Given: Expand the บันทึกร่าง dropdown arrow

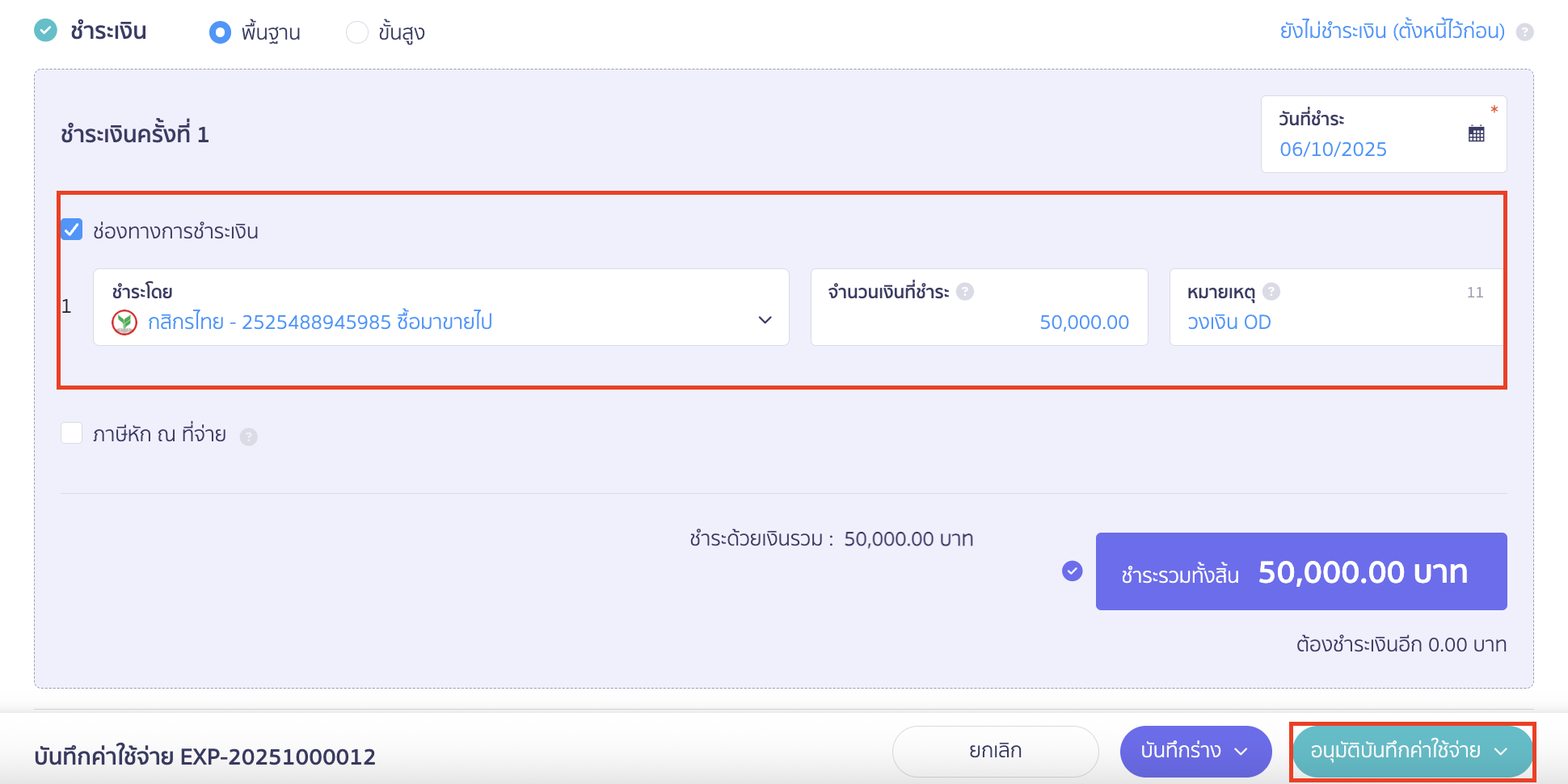Looking at the screenshot, I should pos(1242,751).
